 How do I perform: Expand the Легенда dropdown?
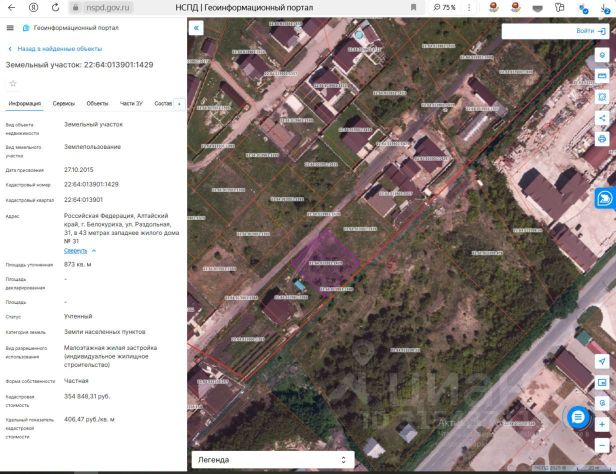coord(273,459)
